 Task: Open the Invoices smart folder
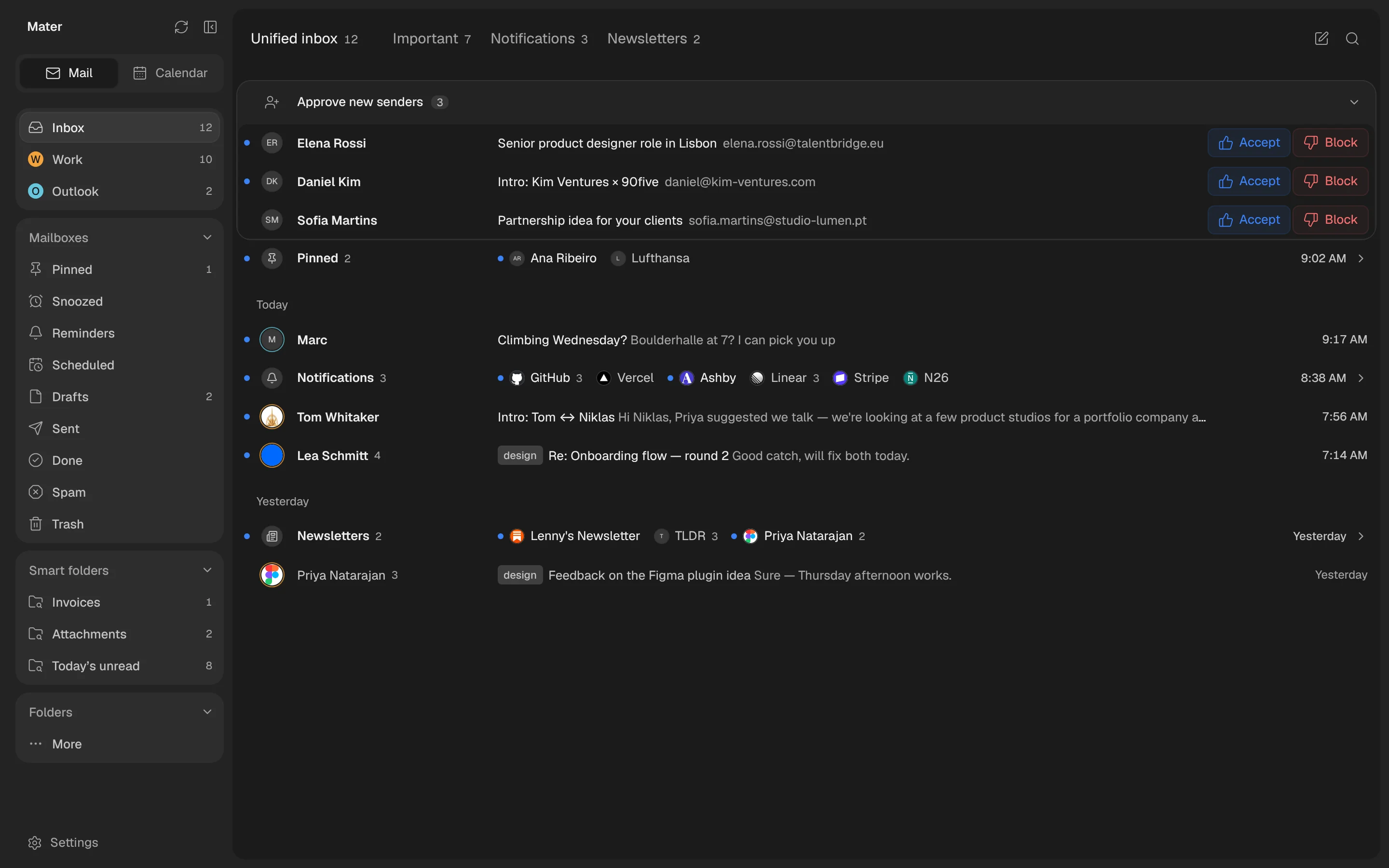click(120, 602)
